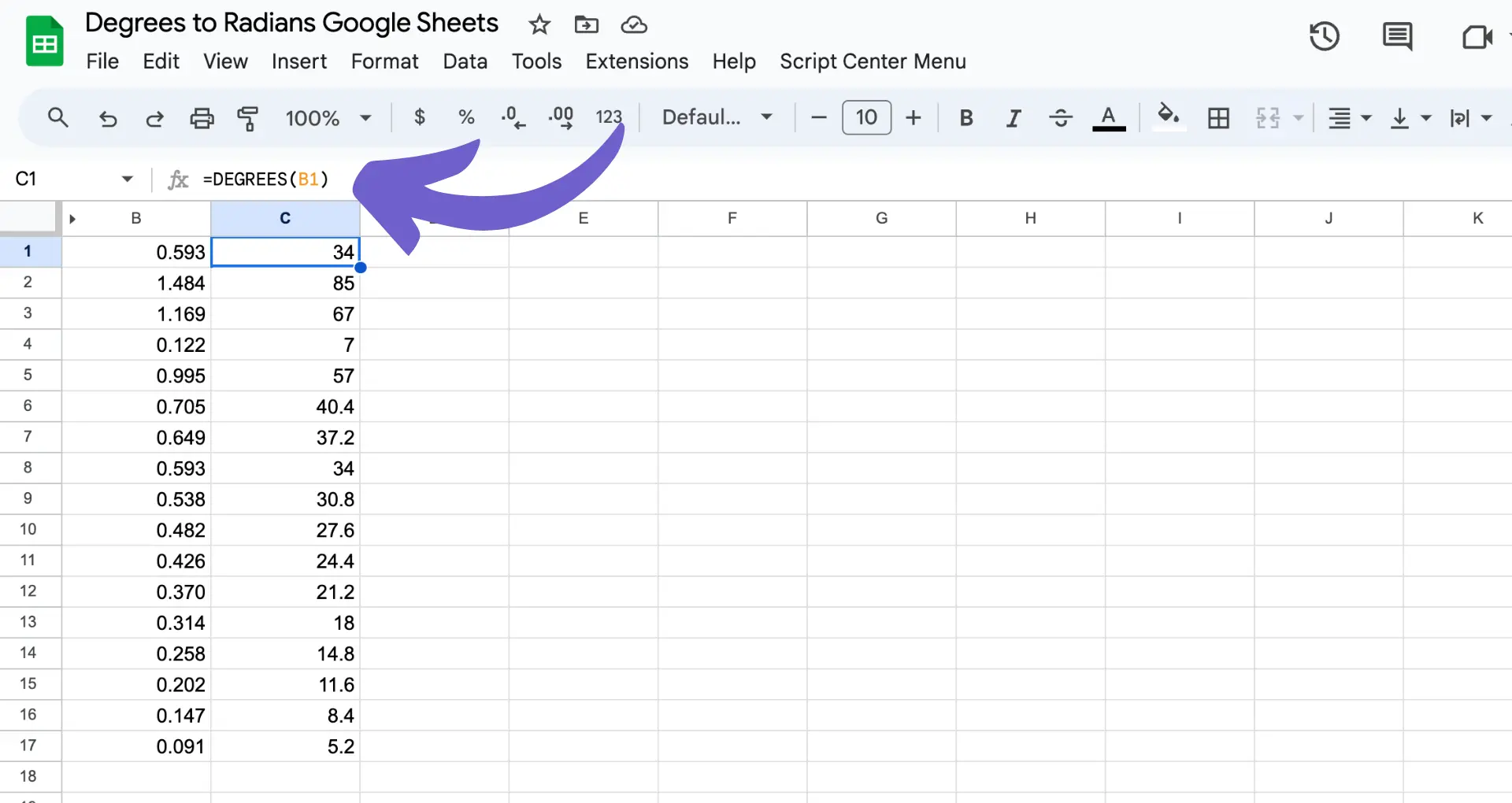Select cell containing 37.2
Viewport: 1512px width, 803px height.
coord(285,437)
